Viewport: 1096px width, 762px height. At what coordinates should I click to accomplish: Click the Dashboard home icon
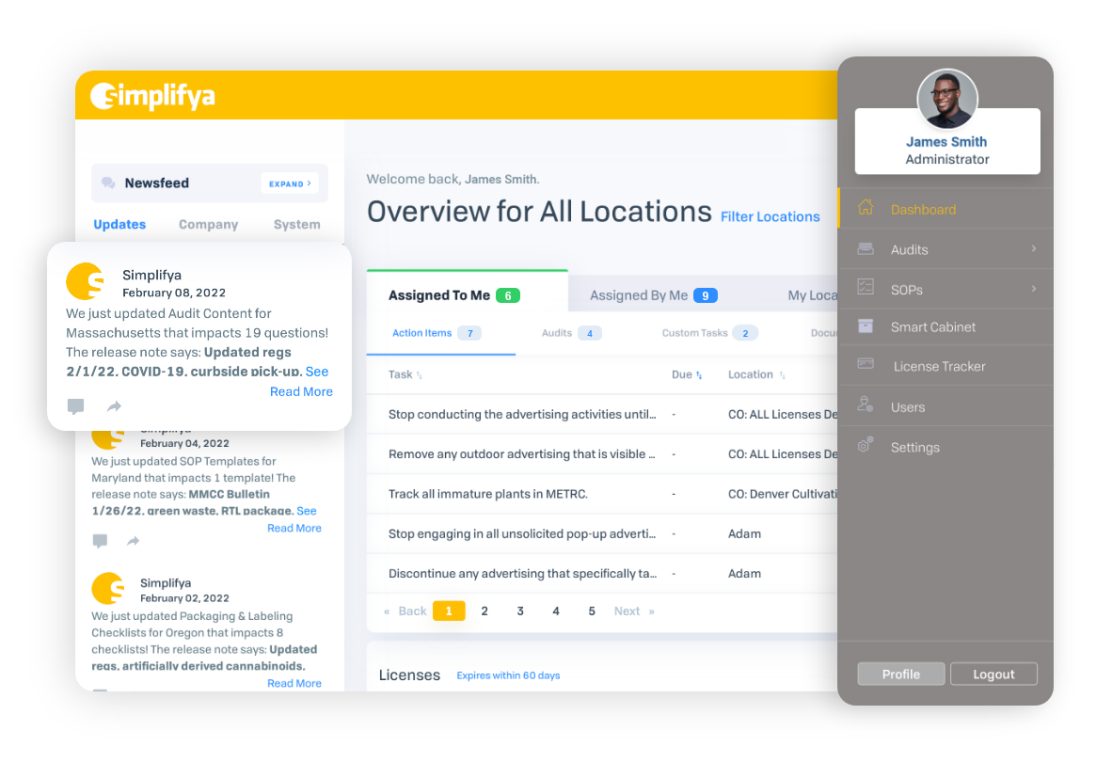865,208
